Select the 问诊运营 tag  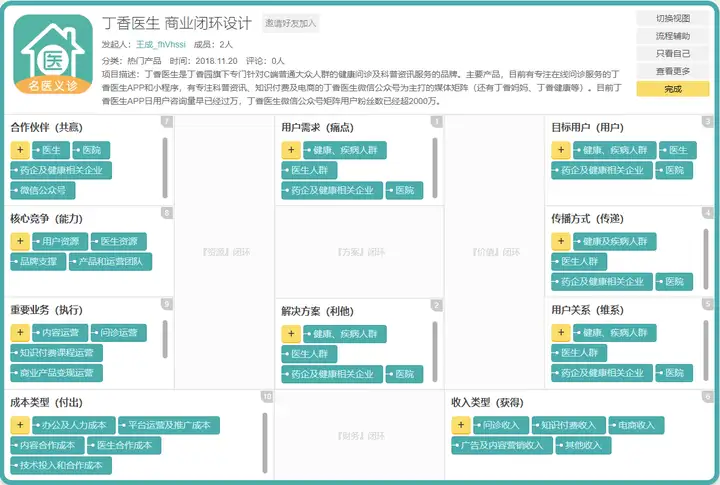[x=118, y=333]
